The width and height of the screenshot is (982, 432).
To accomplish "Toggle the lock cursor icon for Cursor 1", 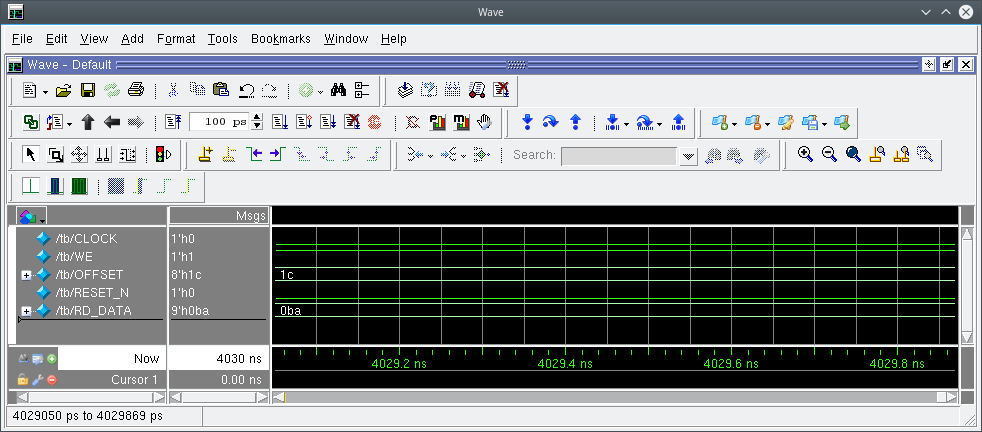I will (x=23, y=380).
